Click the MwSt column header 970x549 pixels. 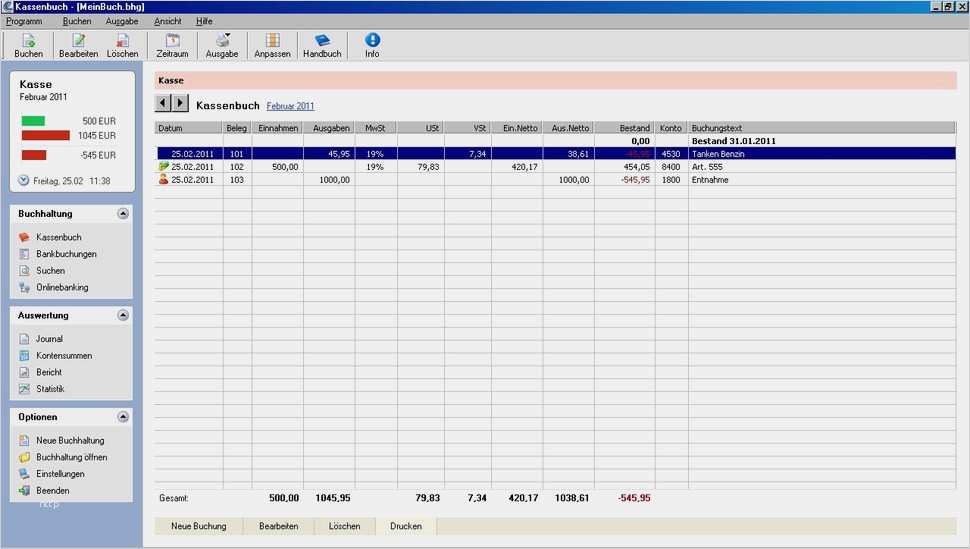pos(376,128)
